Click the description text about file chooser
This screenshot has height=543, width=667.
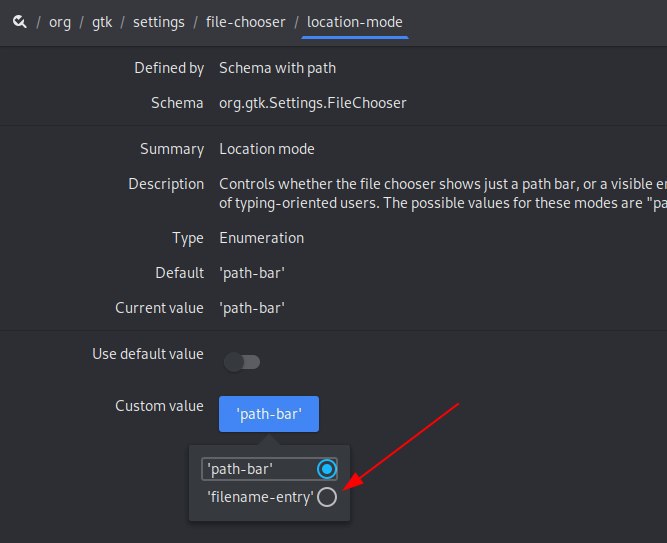[443, 193]
